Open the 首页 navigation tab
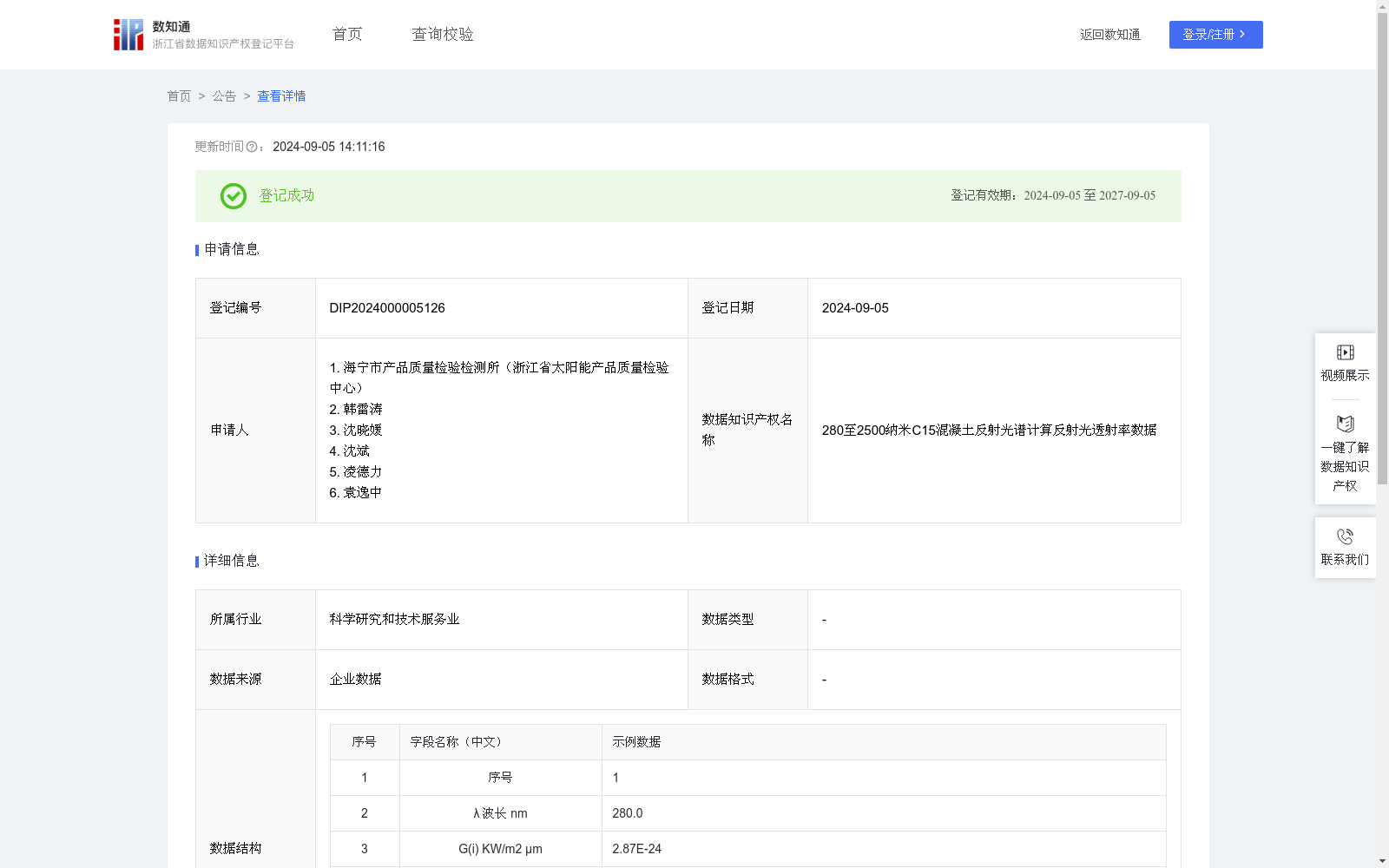 347,35
